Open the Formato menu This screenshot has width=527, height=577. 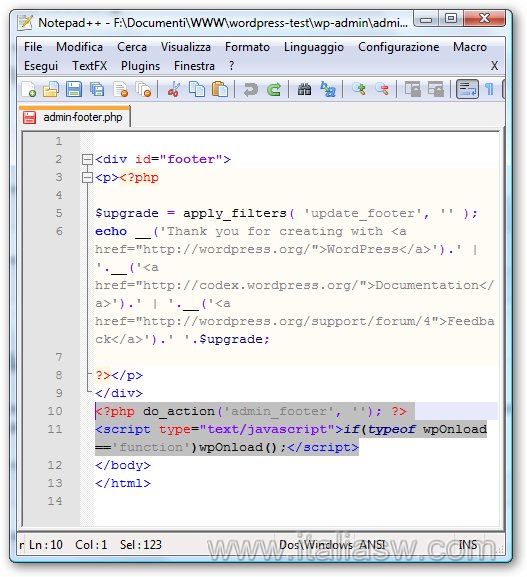click(247, 47)
